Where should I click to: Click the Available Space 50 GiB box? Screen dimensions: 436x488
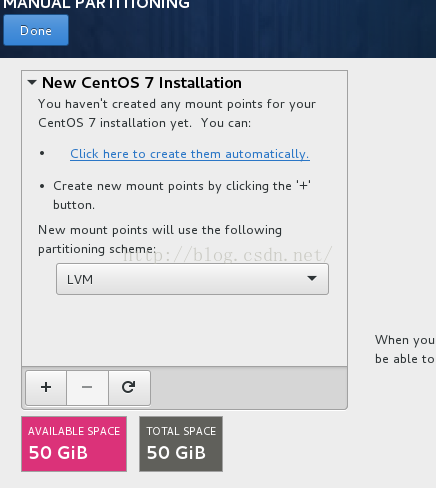click(x=74, y=444)
